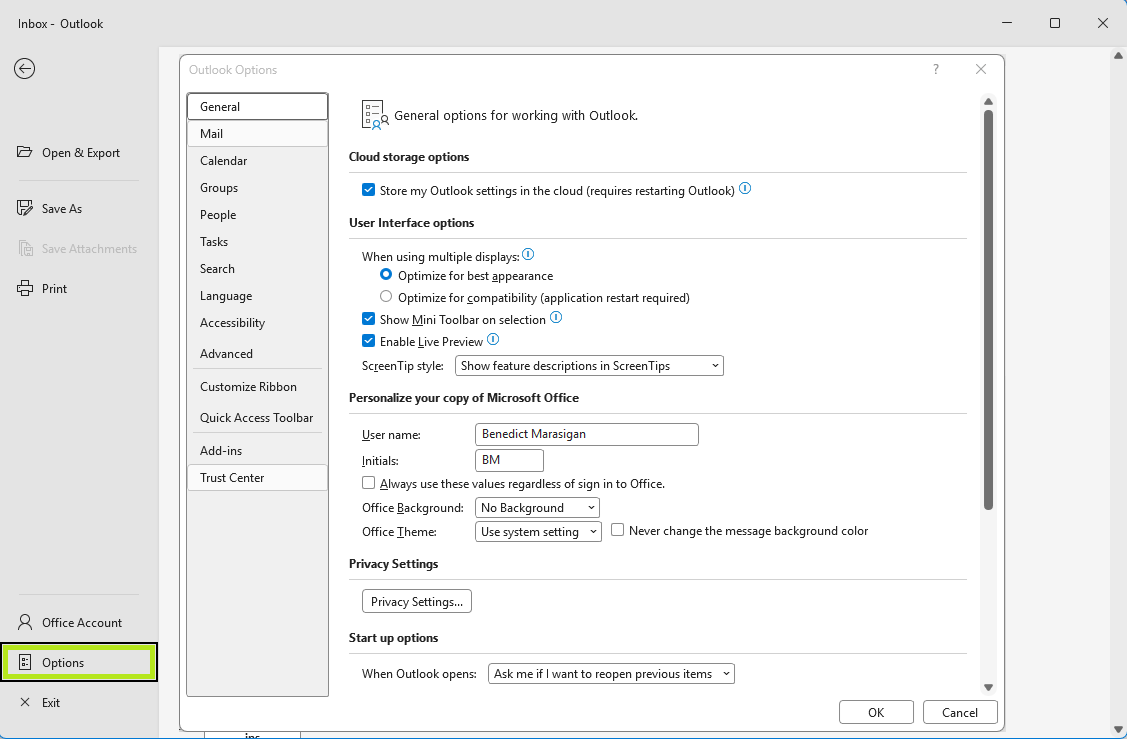Viewport: 1127px width, 739px height.
Task: Click the Privacy Settings button
Action: click(416, 602)
